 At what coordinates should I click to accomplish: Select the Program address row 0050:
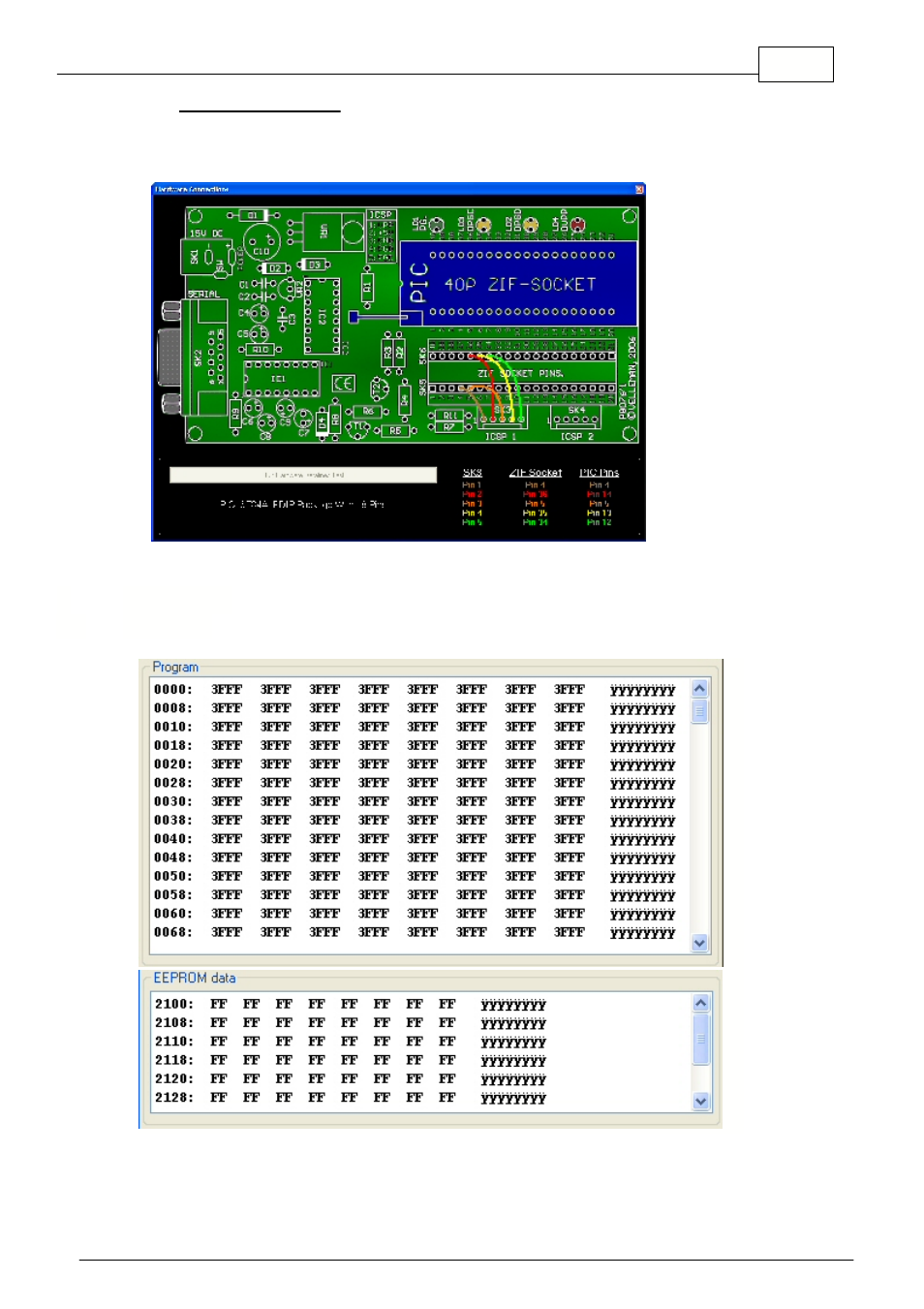[x=415, y=876]
